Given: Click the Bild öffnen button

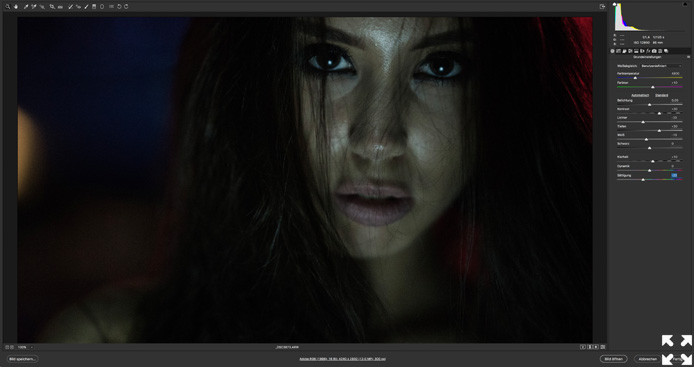Looking at the screenshot, I should click(613, 359).
